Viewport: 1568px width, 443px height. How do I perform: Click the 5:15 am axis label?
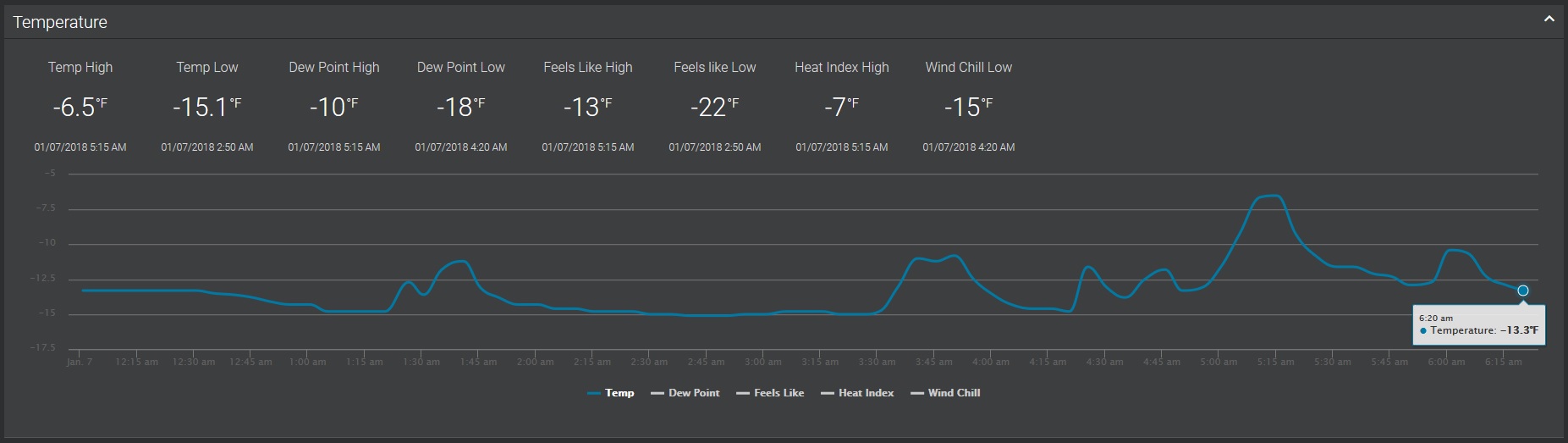click(x=1275, y=362)
